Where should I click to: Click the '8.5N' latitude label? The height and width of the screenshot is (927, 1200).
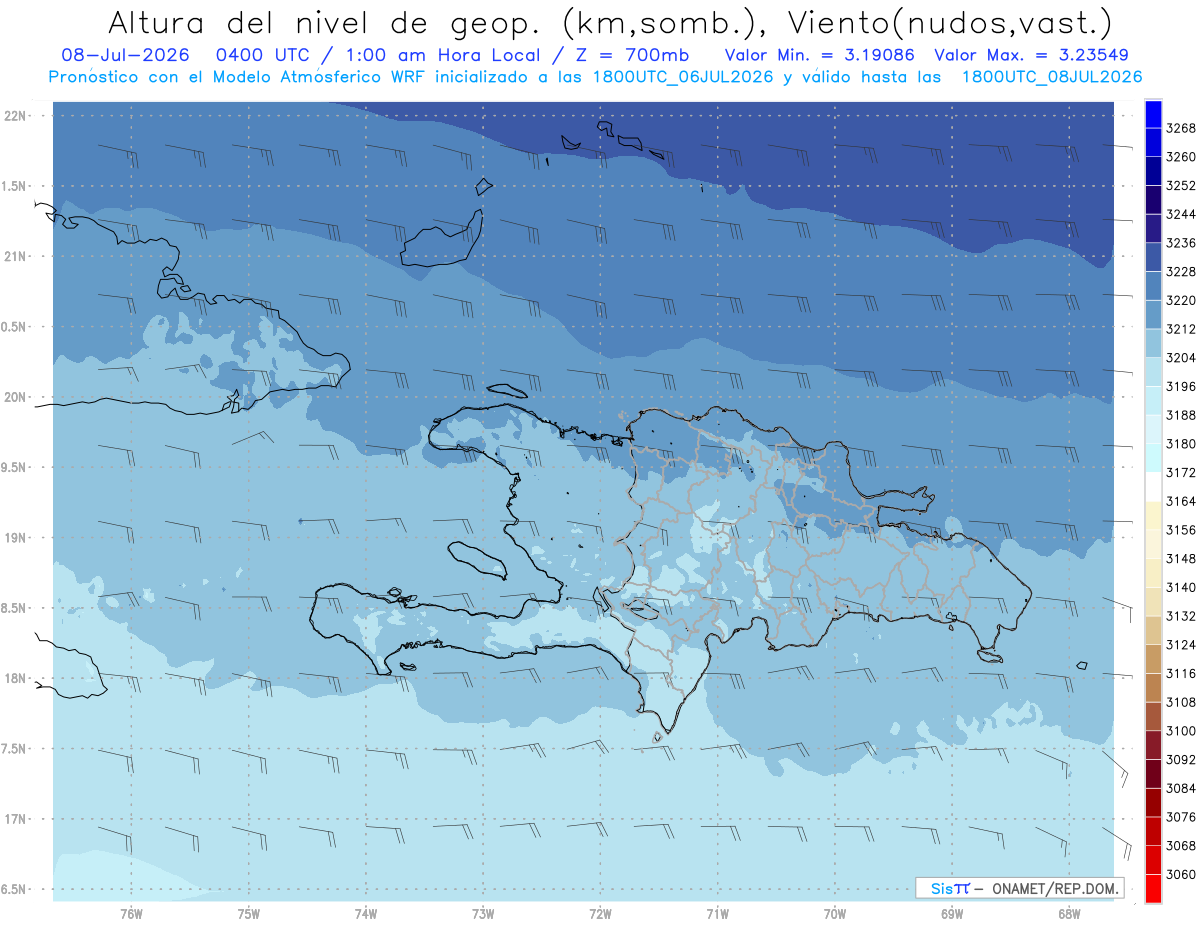point(14,608)
